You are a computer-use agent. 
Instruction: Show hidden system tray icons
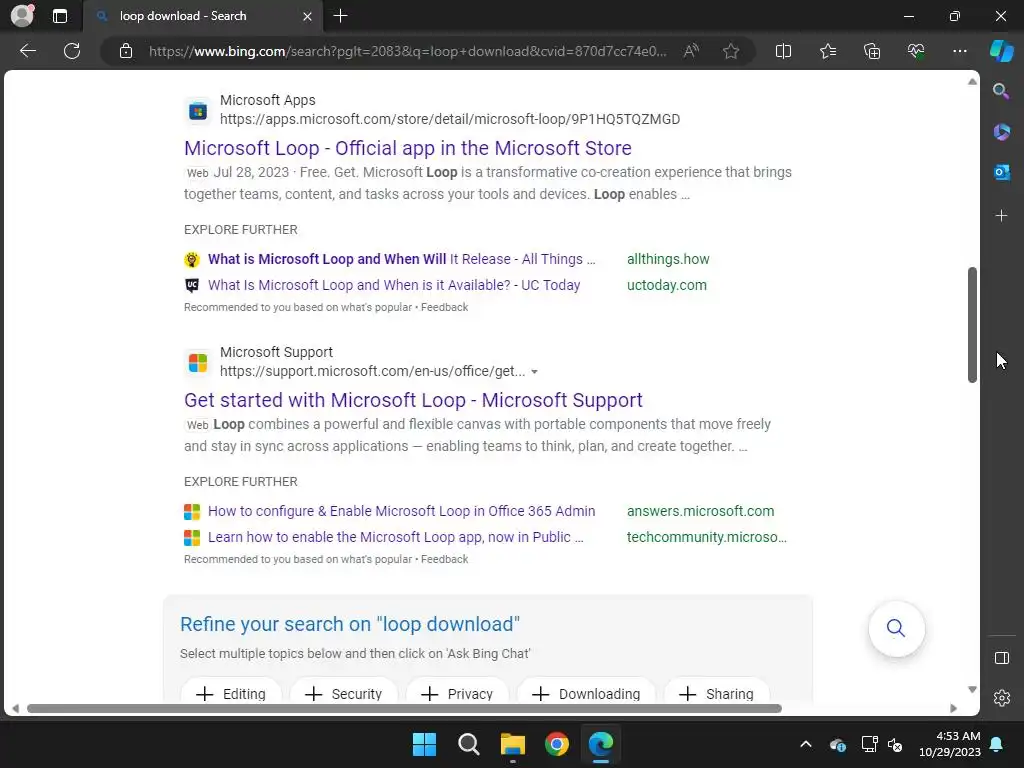point(806,744)
